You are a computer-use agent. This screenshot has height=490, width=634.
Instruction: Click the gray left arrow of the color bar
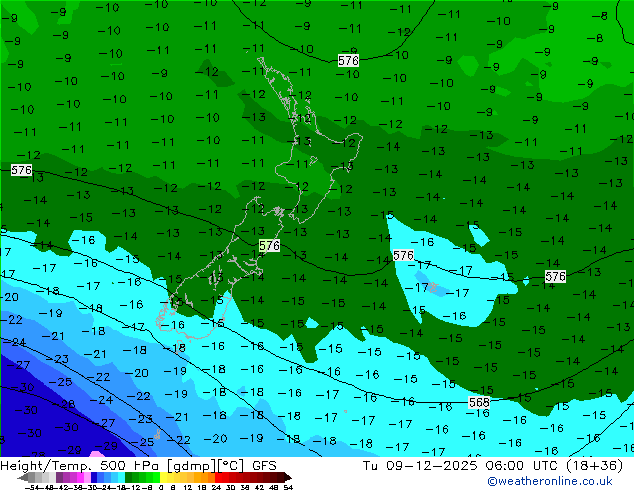coord(23,477)
